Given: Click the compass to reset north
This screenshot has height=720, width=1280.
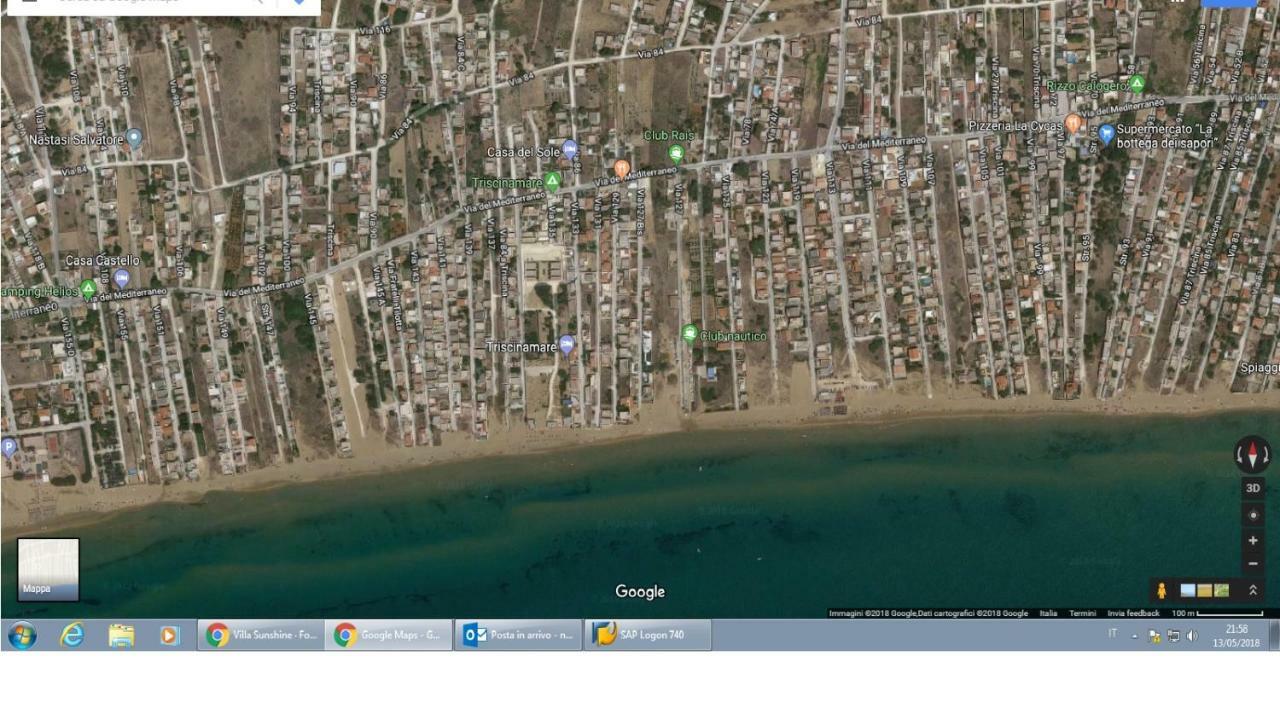Looking at the screenshot, I should click(1252, 455).
